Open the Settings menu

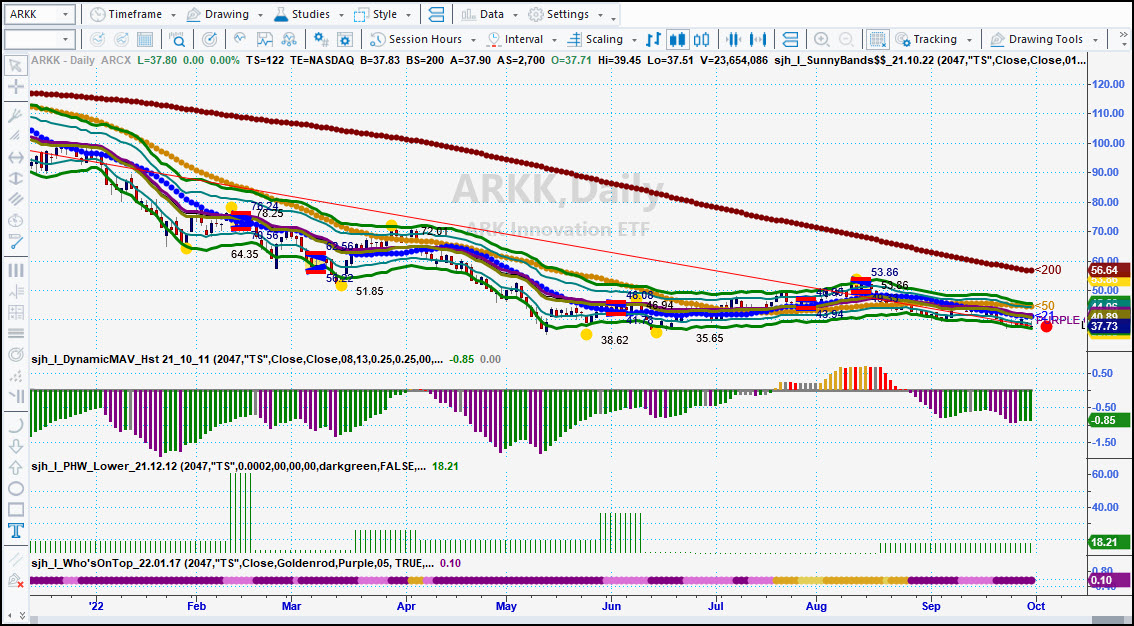click(x=566, y=14)
